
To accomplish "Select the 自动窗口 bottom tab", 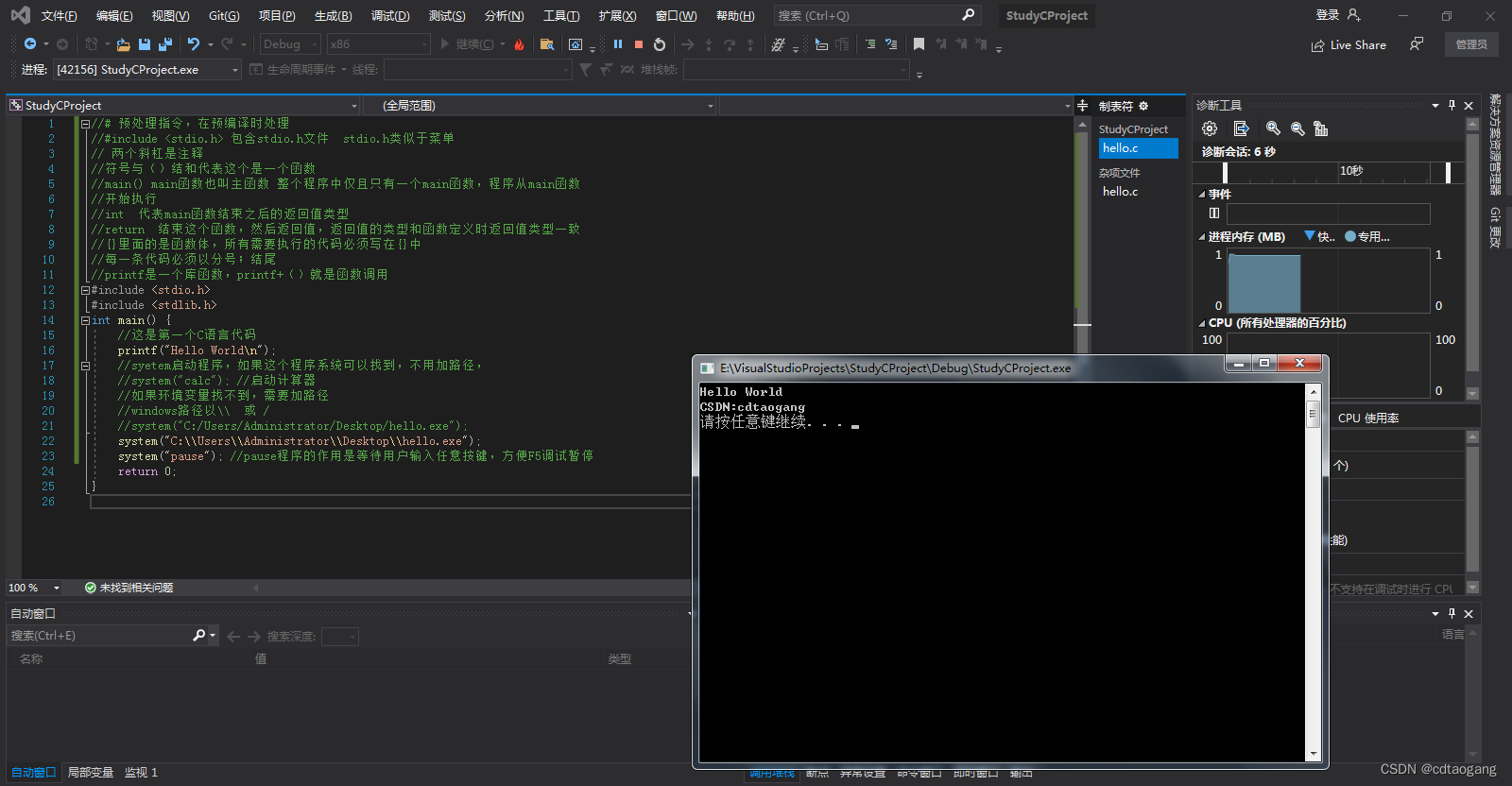I will click(33, 772).
